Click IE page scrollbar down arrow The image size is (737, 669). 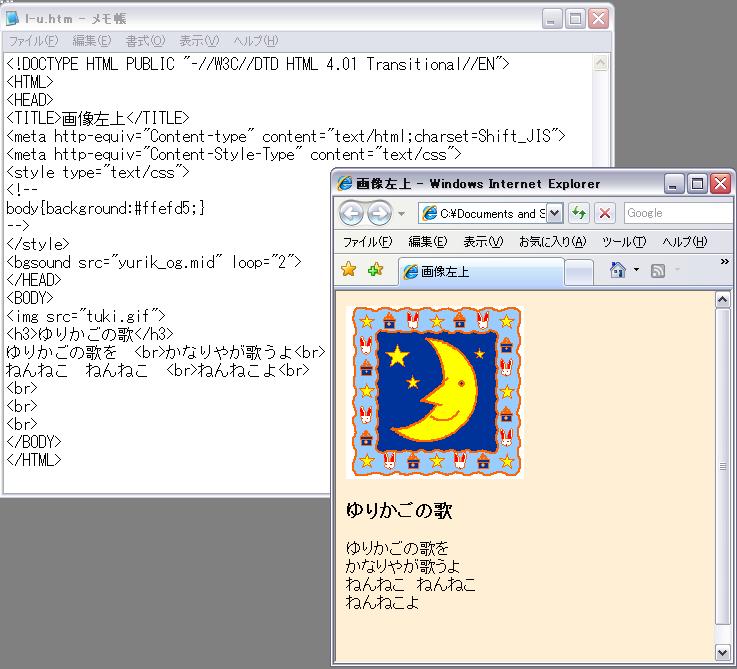[x=722, y=652]
